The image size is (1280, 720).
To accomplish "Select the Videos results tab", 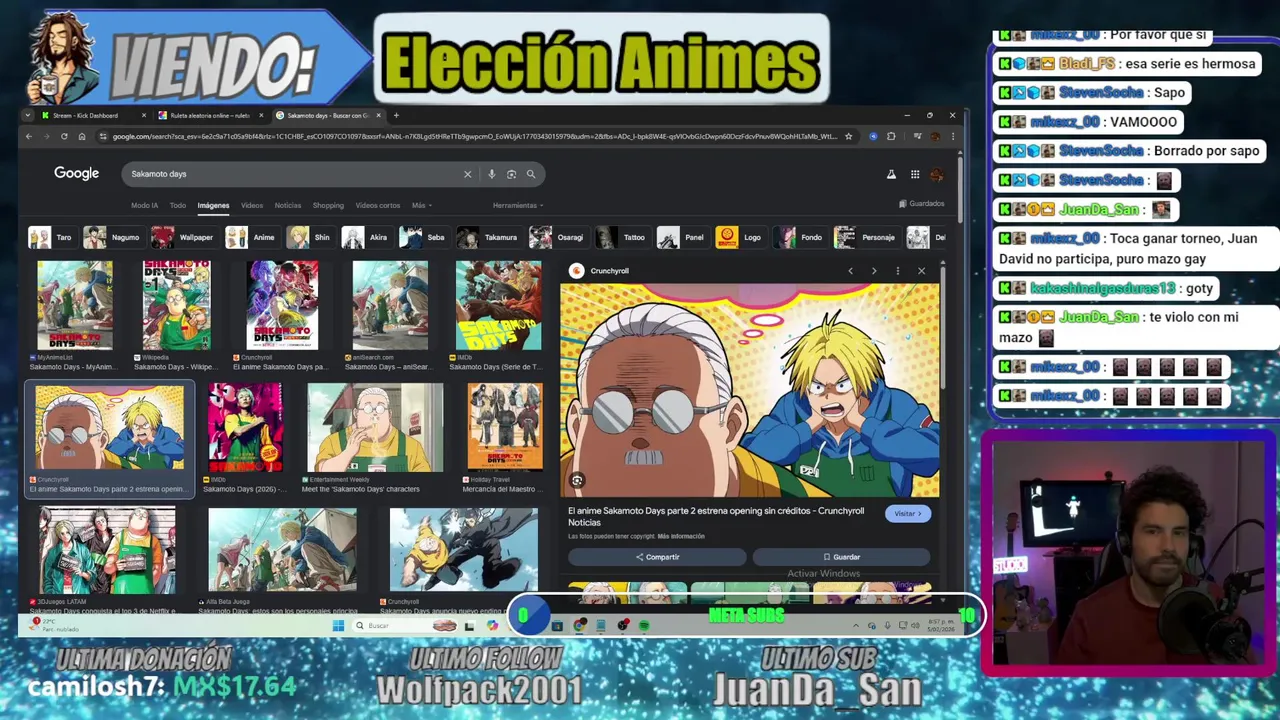I will (251, 206).
